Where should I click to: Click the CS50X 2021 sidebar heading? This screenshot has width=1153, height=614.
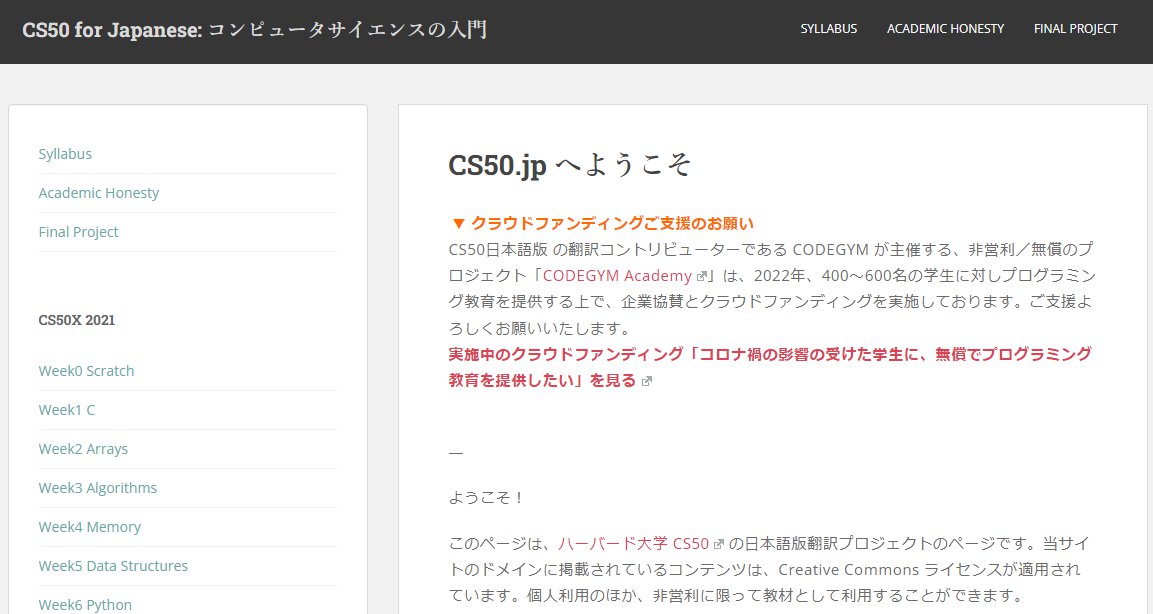click(76, 320)
